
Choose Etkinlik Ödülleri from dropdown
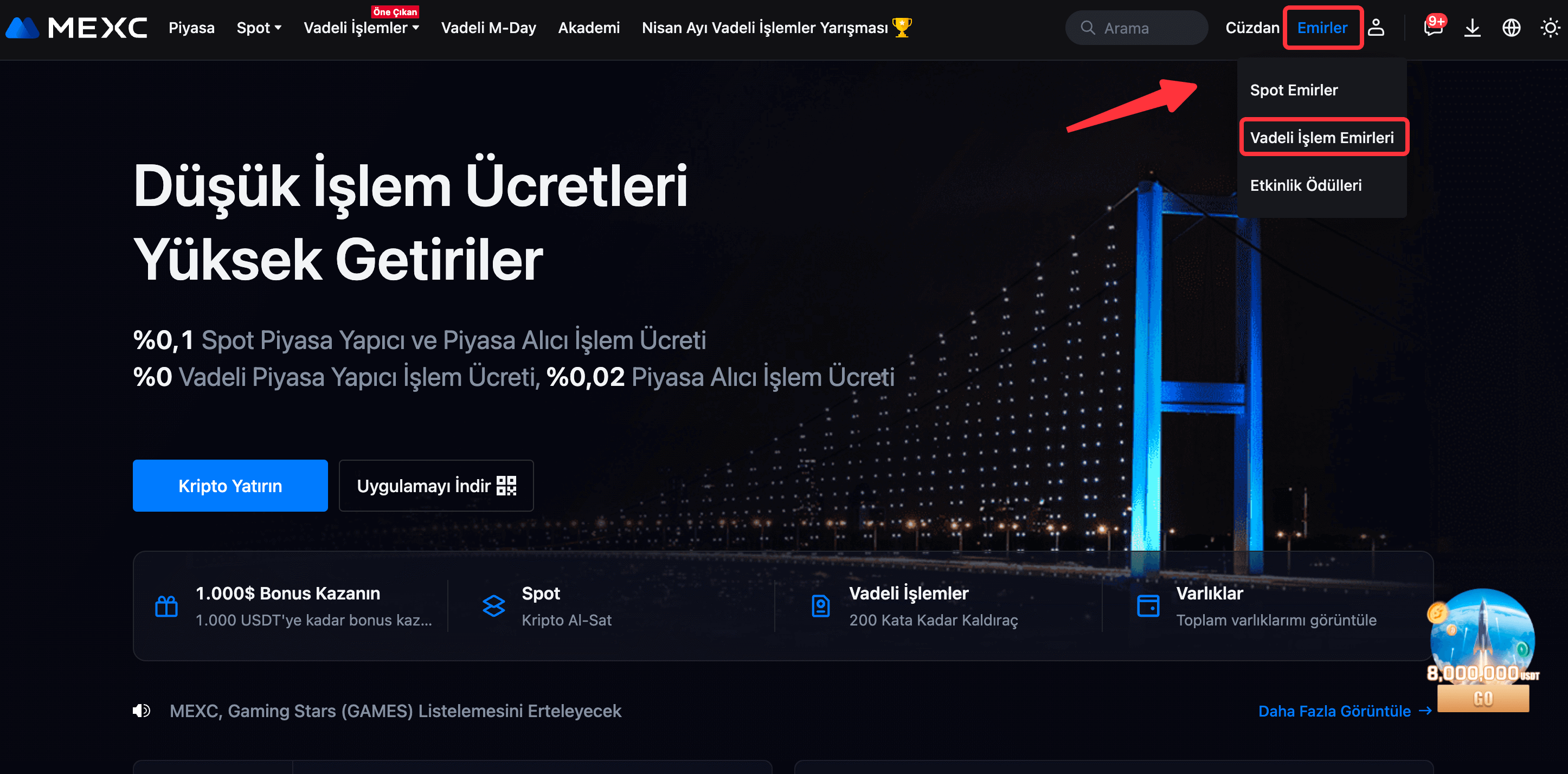coord(1305,185)
